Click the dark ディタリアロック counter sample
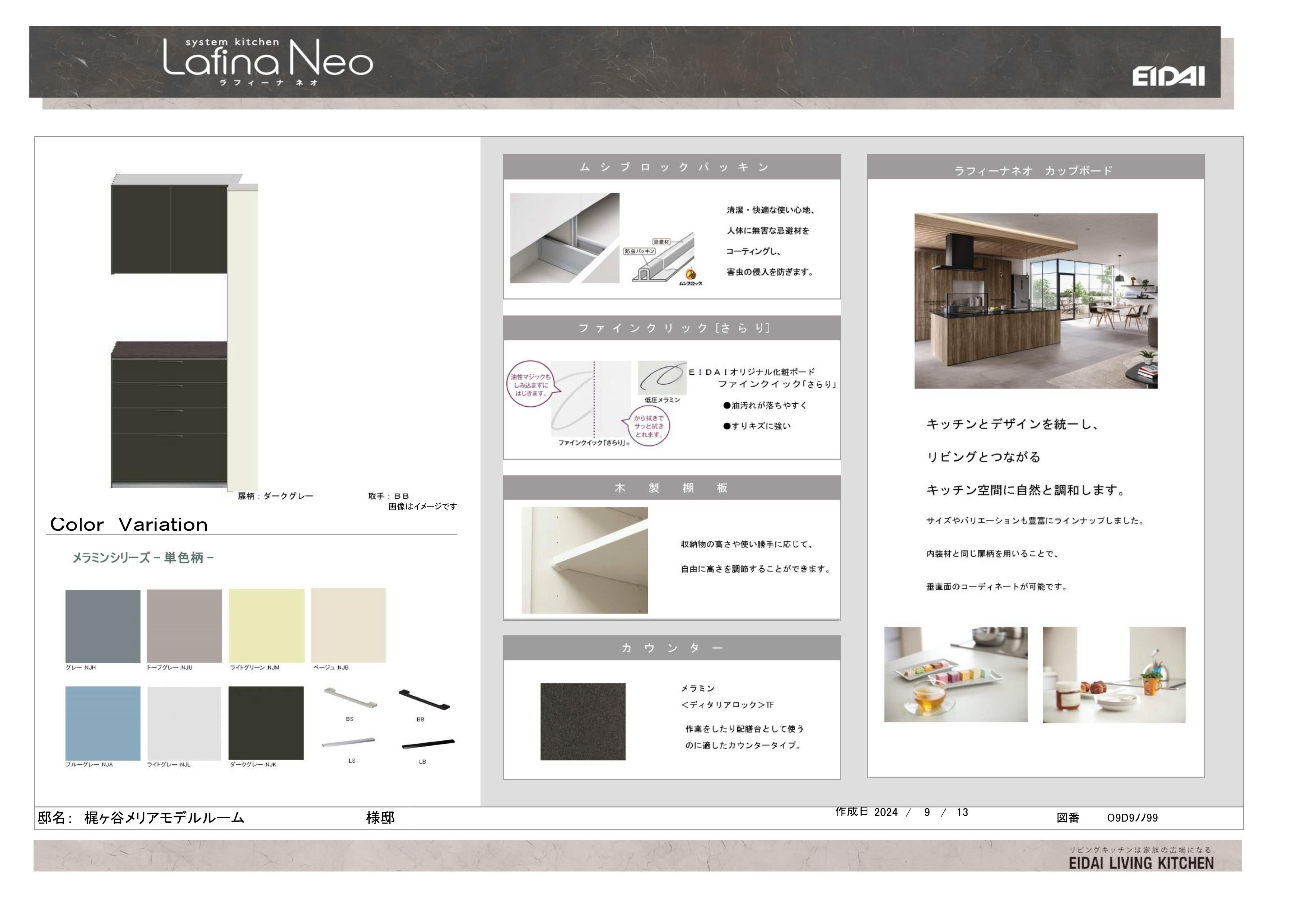 click(583, 721)
